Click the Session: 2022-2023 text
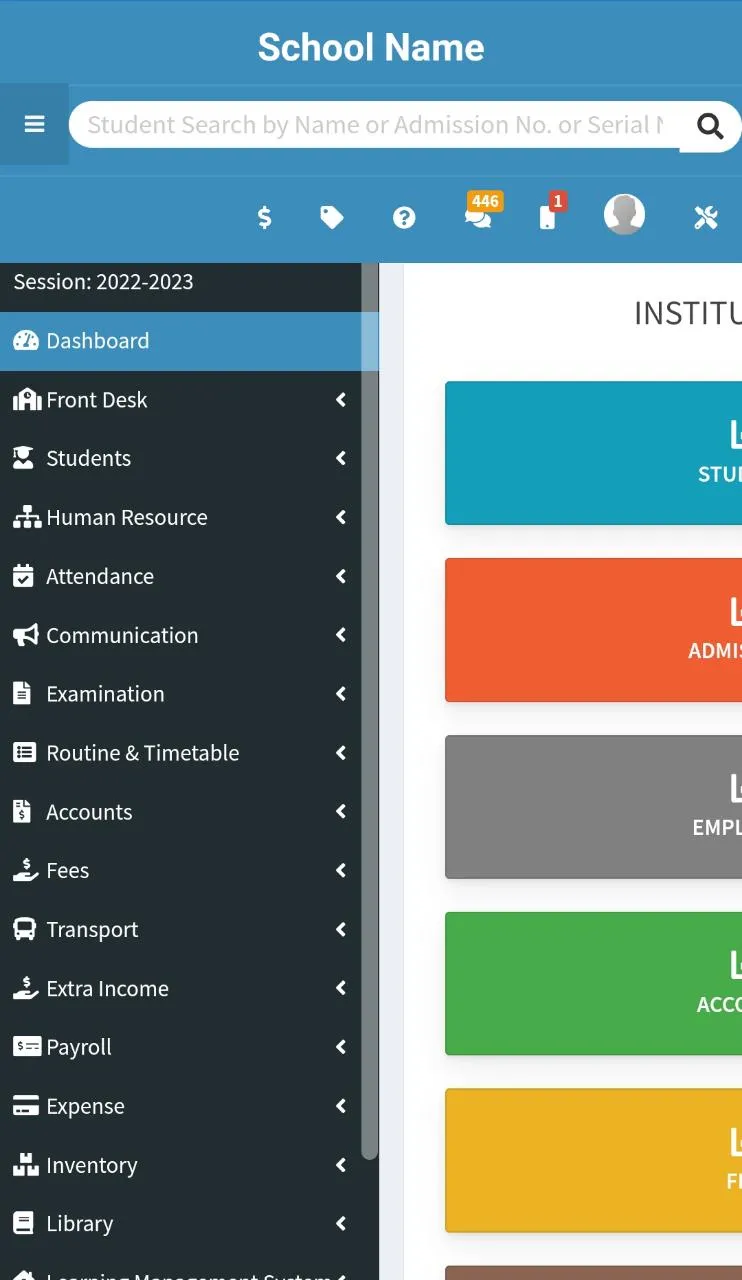 tap(103, 282)
